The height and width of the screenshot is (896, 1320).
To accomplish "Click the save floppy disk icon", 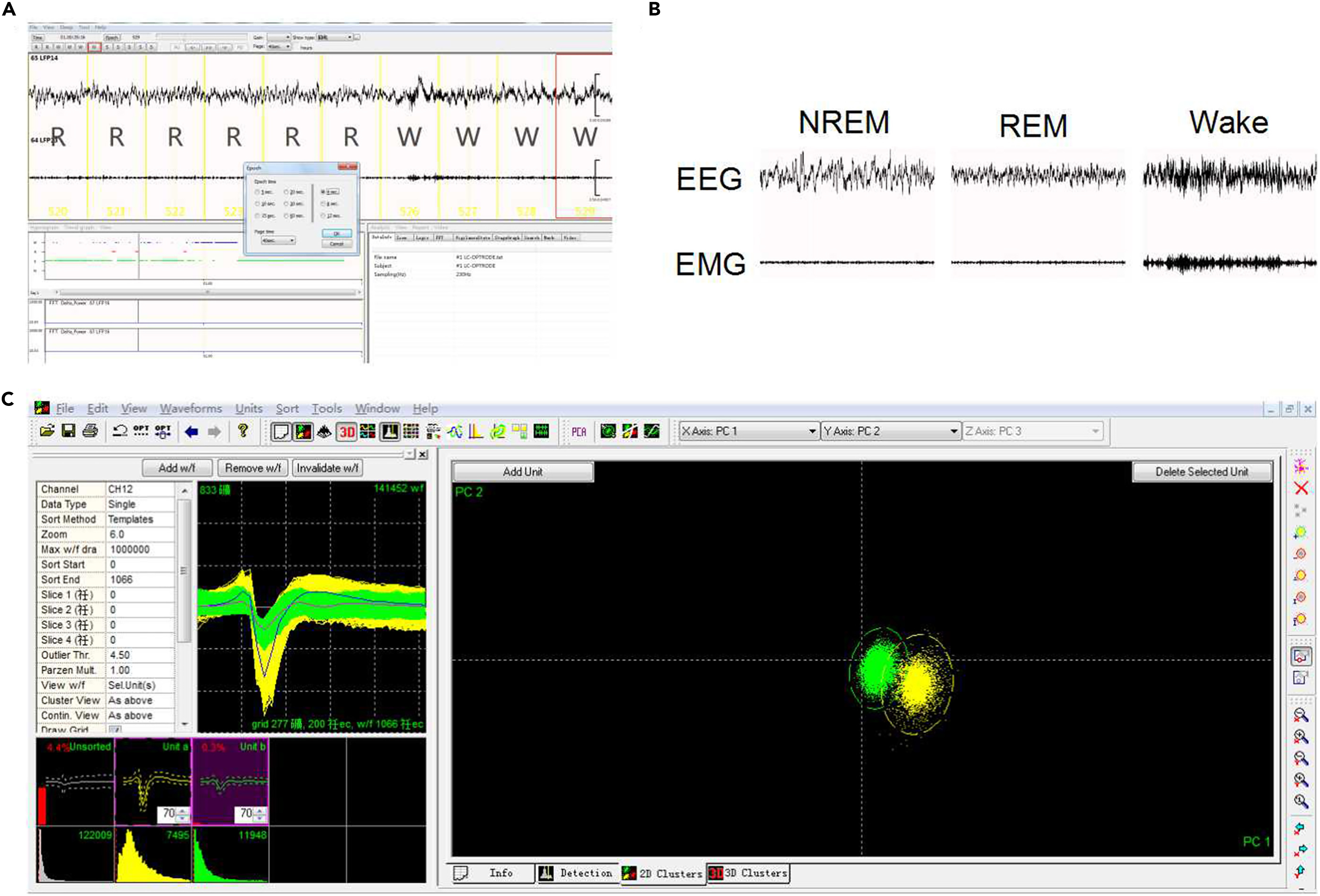I will 69,431.
